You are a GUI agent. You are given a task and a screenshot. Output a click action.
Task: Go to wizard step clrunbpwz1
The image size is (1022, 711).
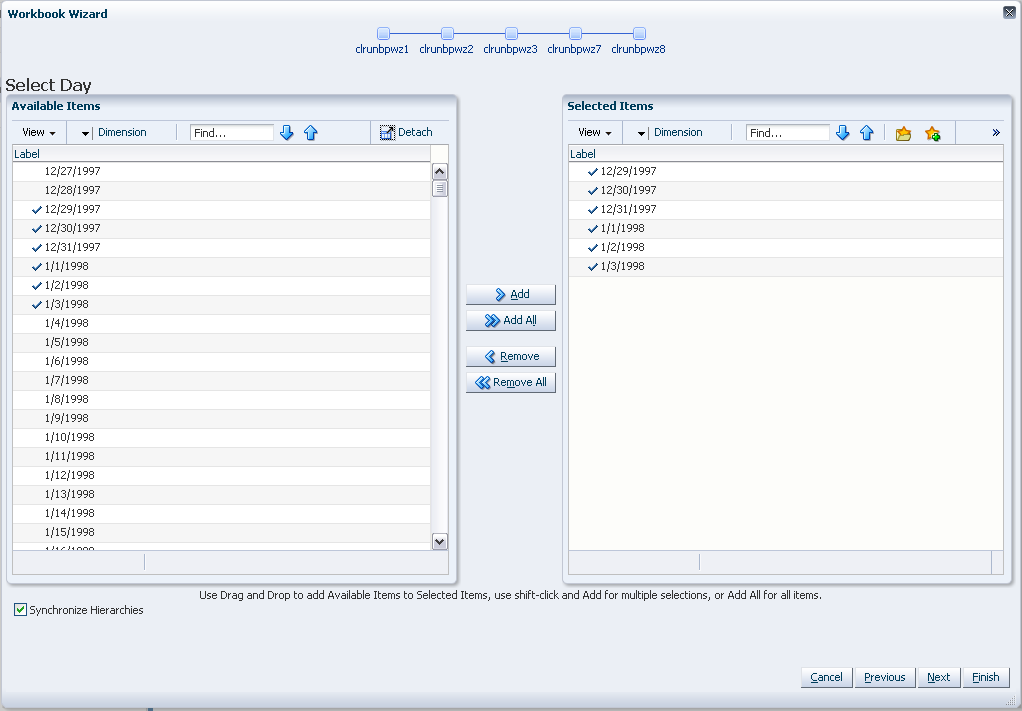pos(383,33)
